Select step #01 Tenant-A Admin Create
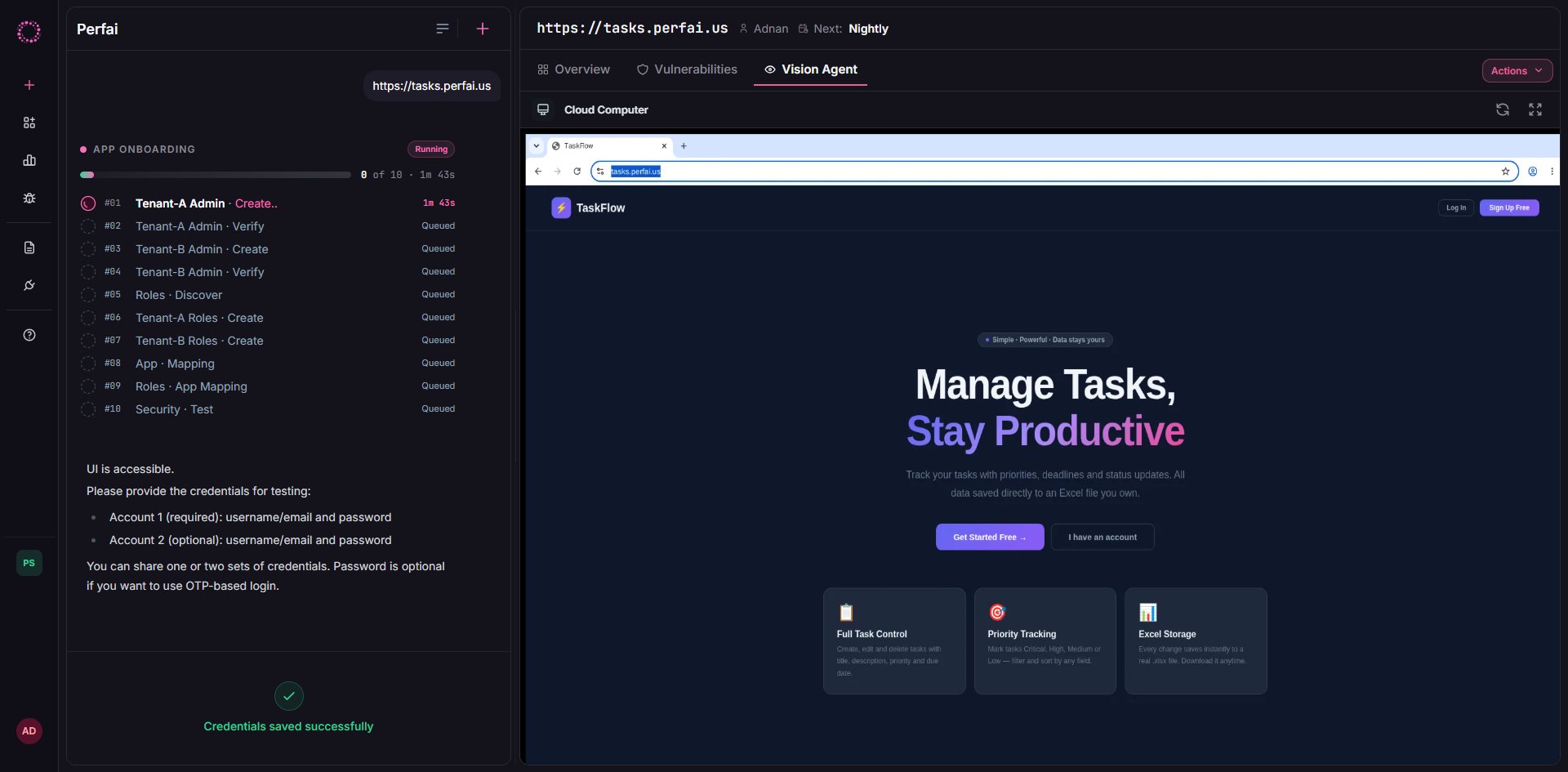The height and width of the screenshot is (772, 1568). [268, 203]
